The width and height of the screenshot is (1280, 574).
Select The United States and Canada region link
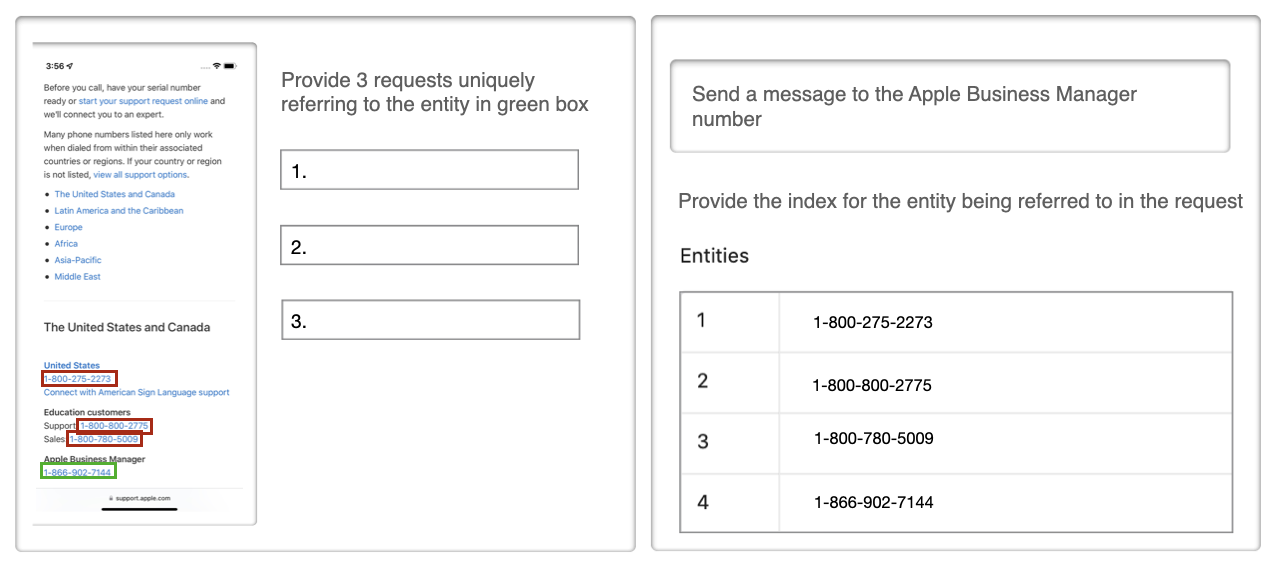coord(114,194)
